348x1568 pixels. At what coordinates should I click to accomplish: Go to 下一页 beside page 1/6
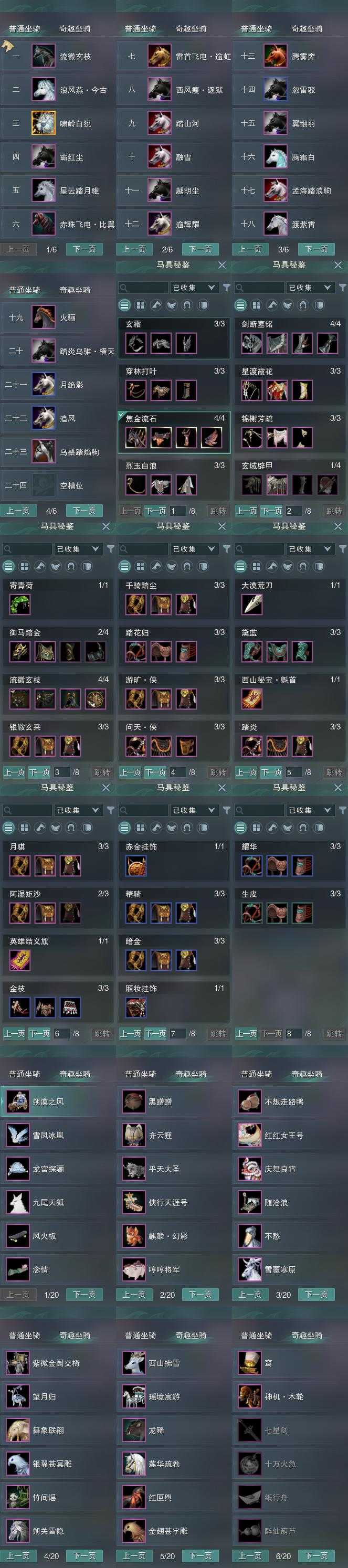pos(84,250)
